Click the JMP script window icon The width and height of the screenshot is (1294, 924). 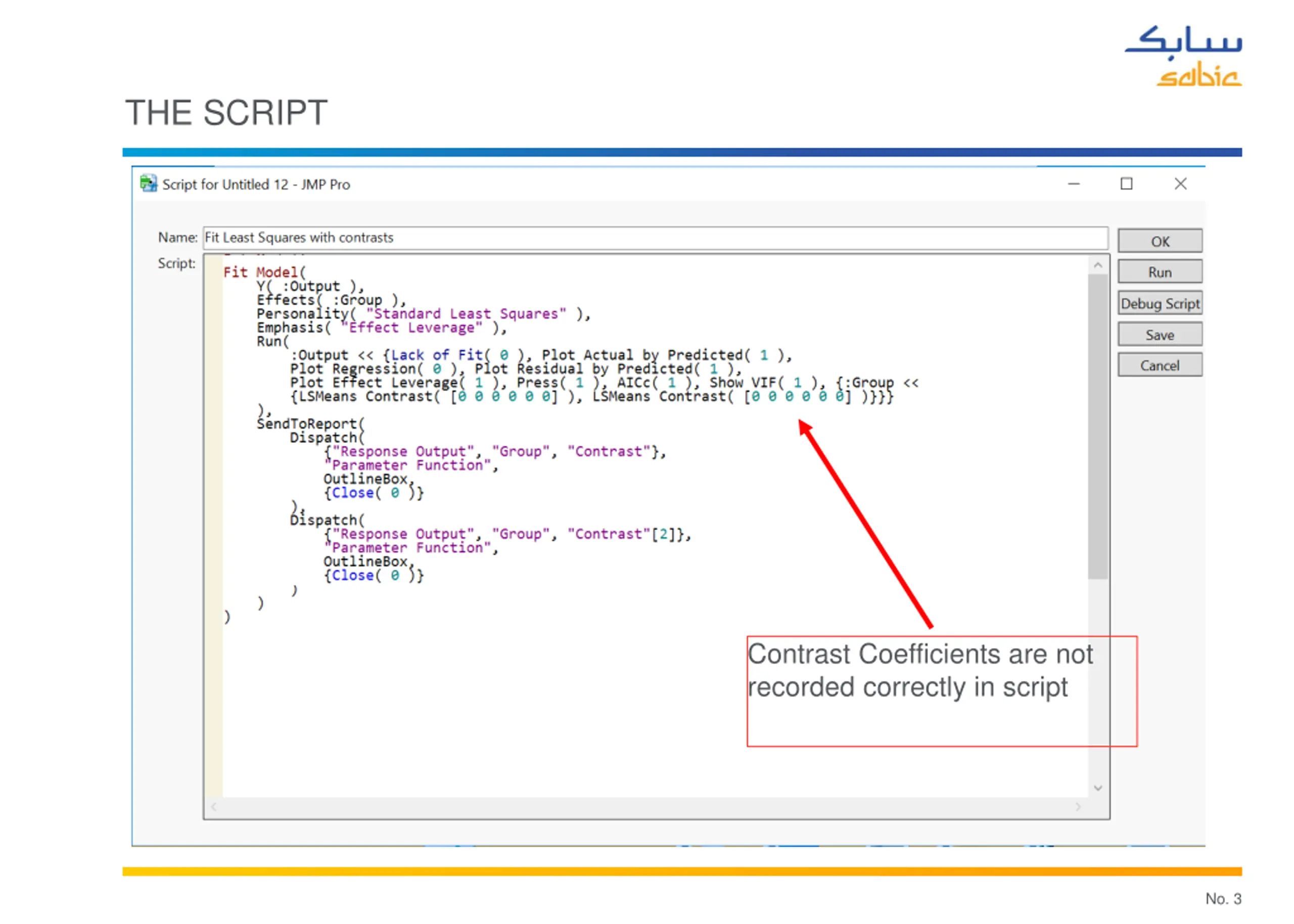(x=149, y=184)
